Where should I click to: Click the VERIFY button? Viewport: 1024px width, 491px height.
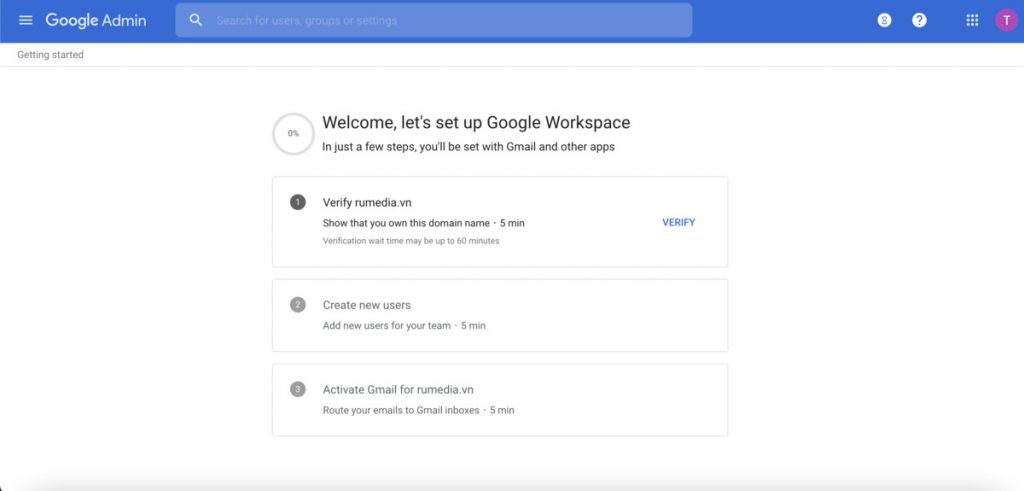[679, 222]
